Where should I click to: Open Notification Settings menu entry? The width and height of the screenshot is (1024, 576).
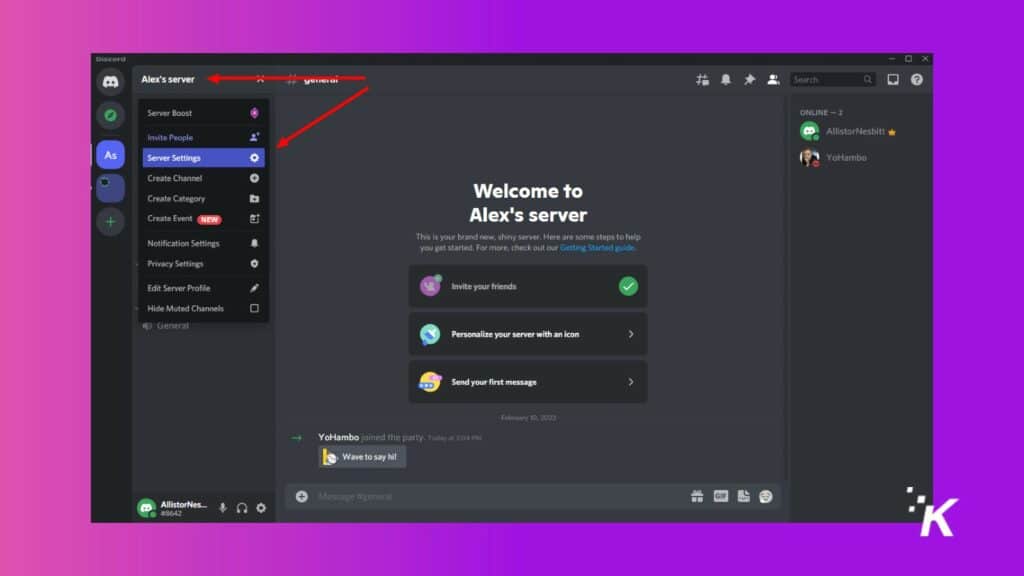click(203, 243)
